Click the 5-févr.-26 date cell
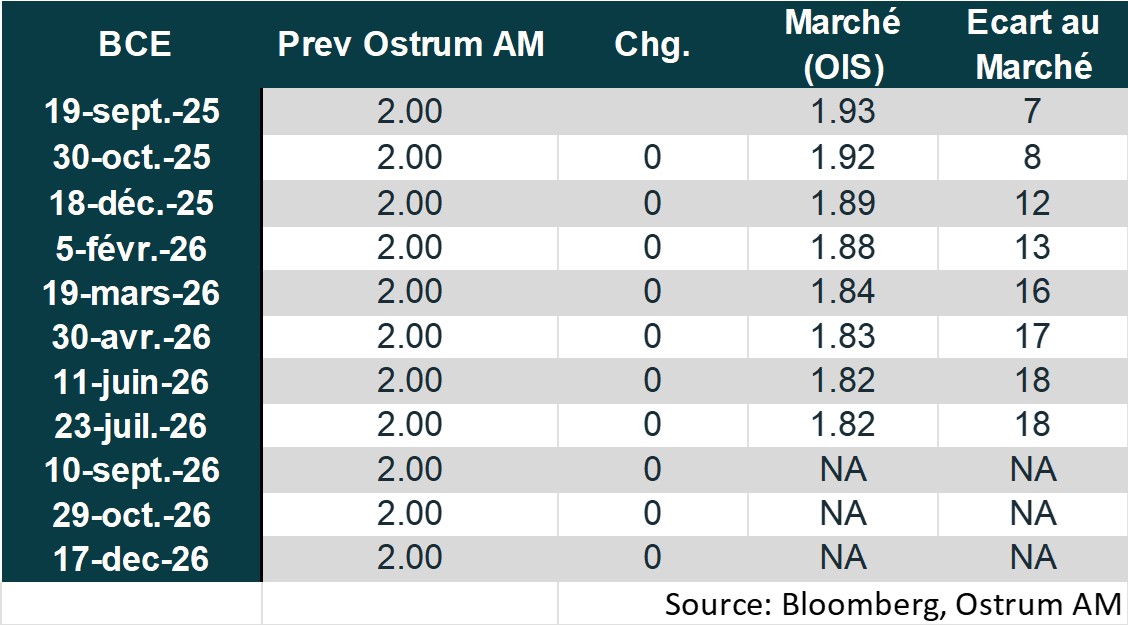The height and width of the screenshot is (625, 1128). 132,247
